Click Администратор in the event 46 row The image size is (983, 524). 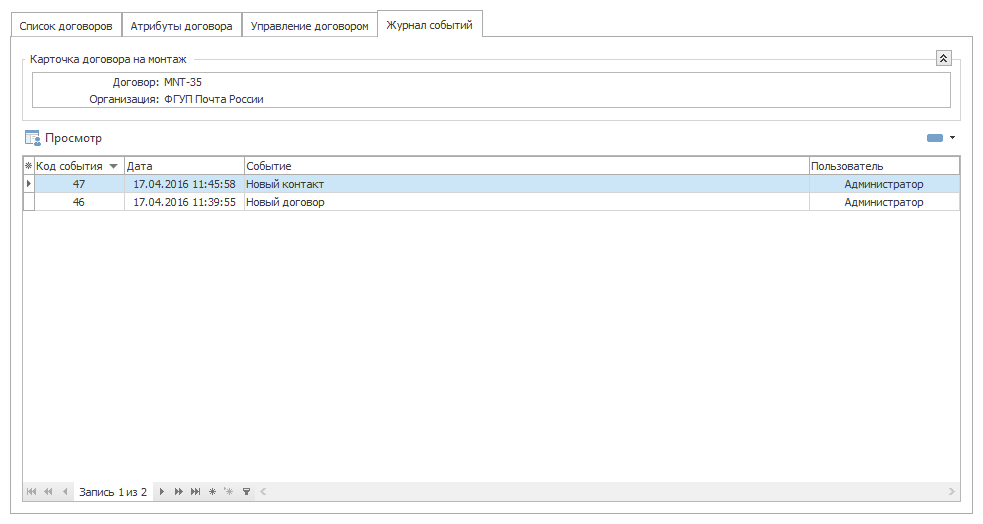pos(884,202)
